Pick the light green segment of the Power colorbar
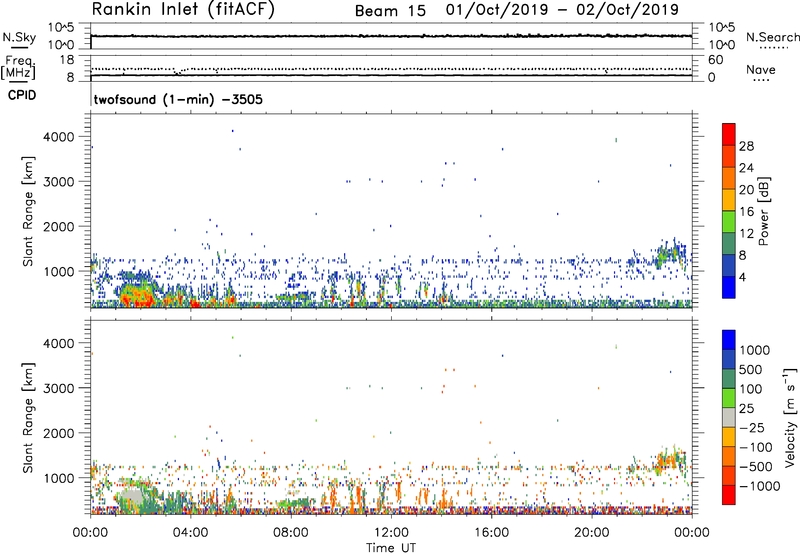This screenshot has width=800, height=554. tap(729, 222)
